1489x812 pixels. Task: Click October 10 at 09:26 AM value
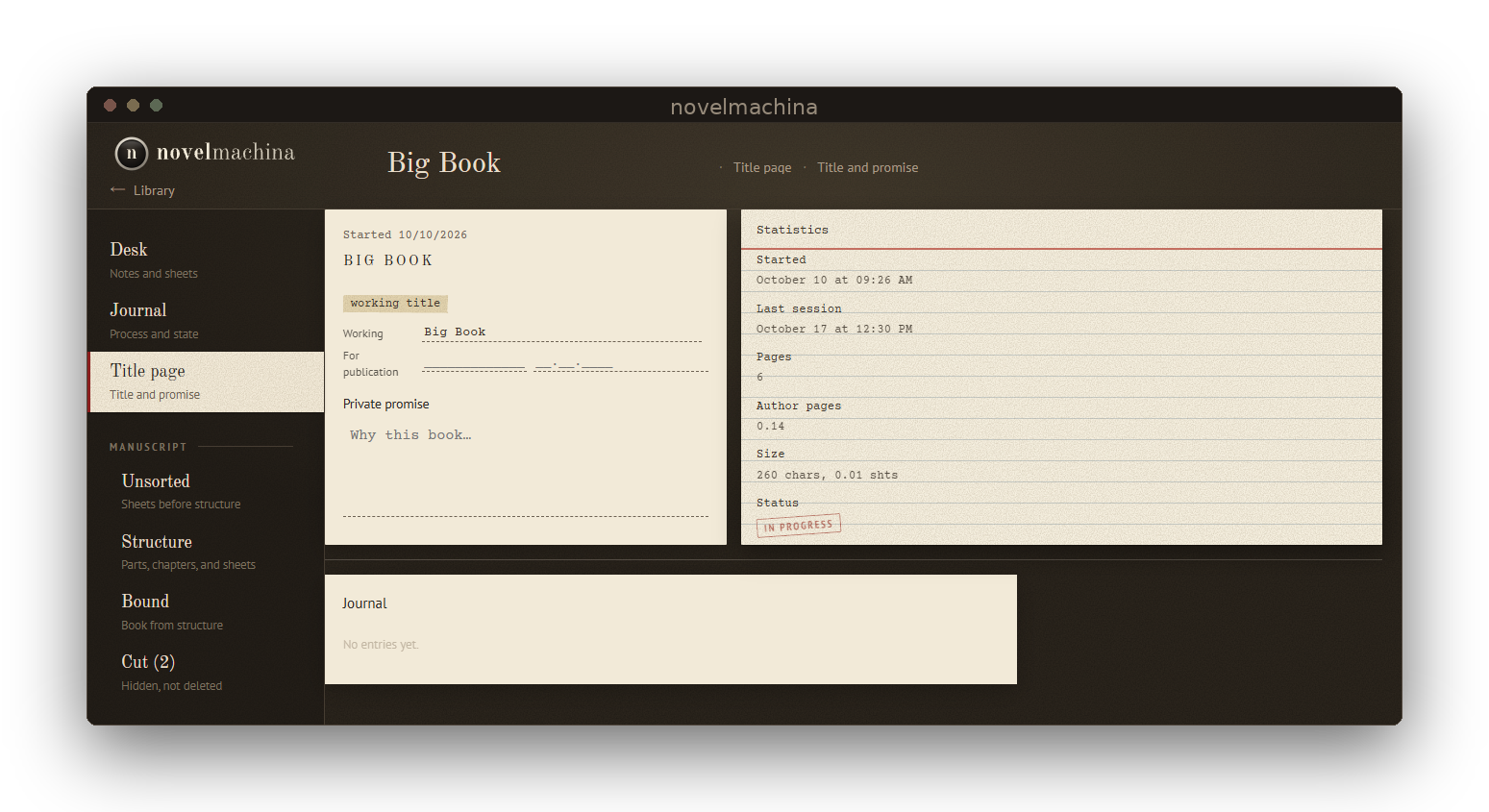point(834,280)
